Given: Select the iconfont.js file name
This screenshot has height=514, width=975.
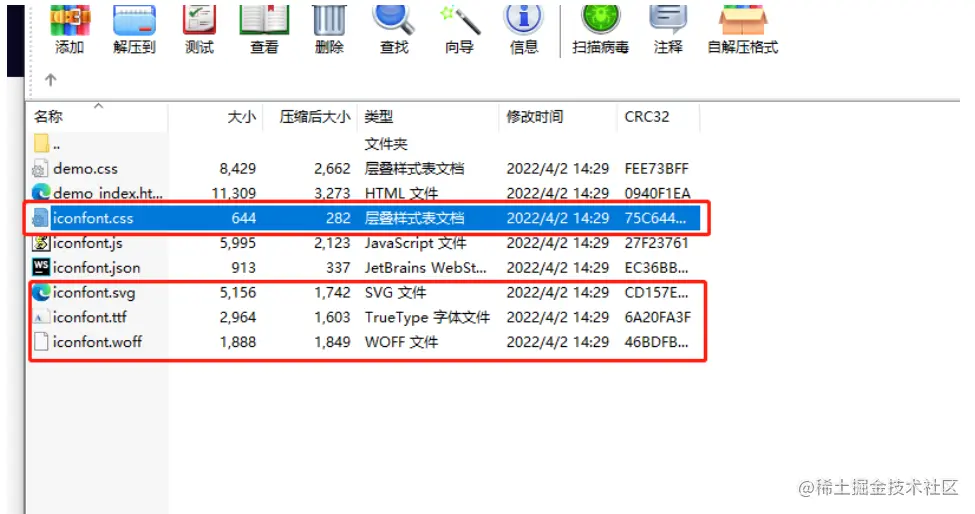Looking at the screenshot, I should click(88, 243).
